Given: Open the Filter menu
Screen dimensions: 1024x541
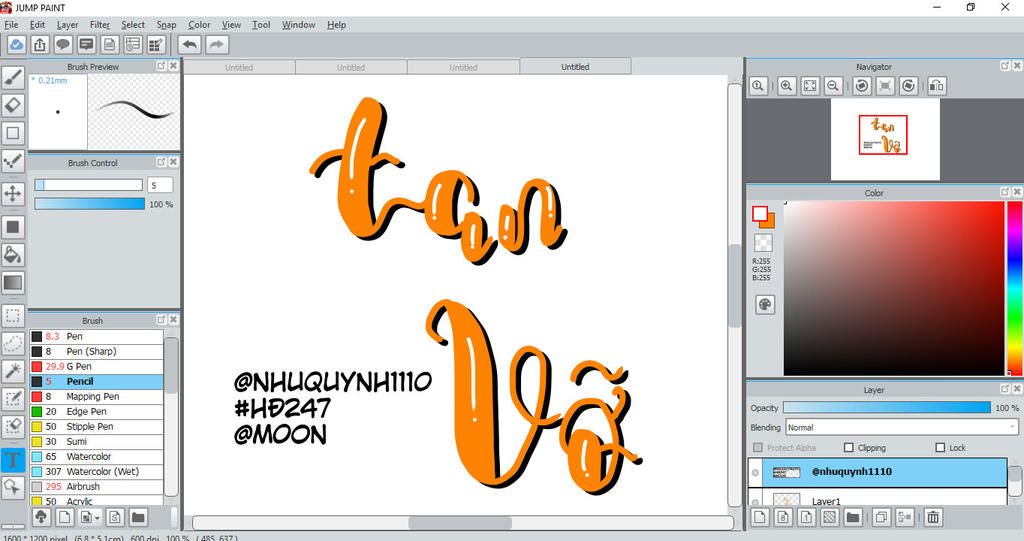Looking at the screenshot, I should coord(100,25).
